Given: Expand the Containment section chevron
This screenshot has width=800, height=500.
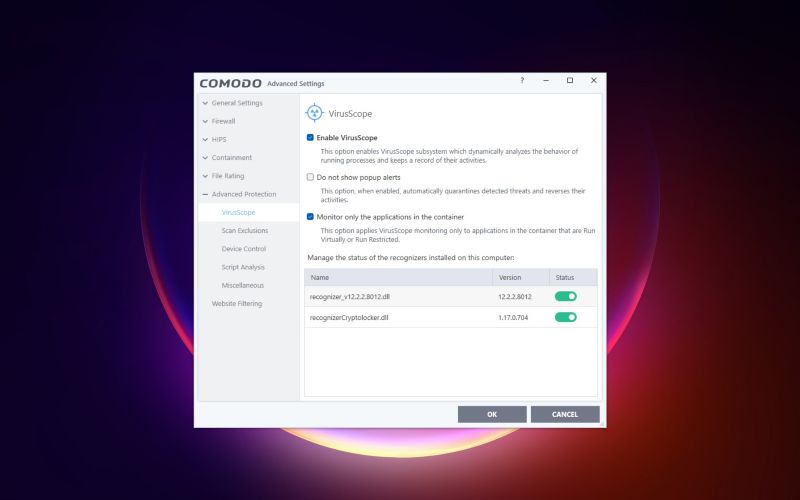Looking at the screenshot, I should coord(205,158).
